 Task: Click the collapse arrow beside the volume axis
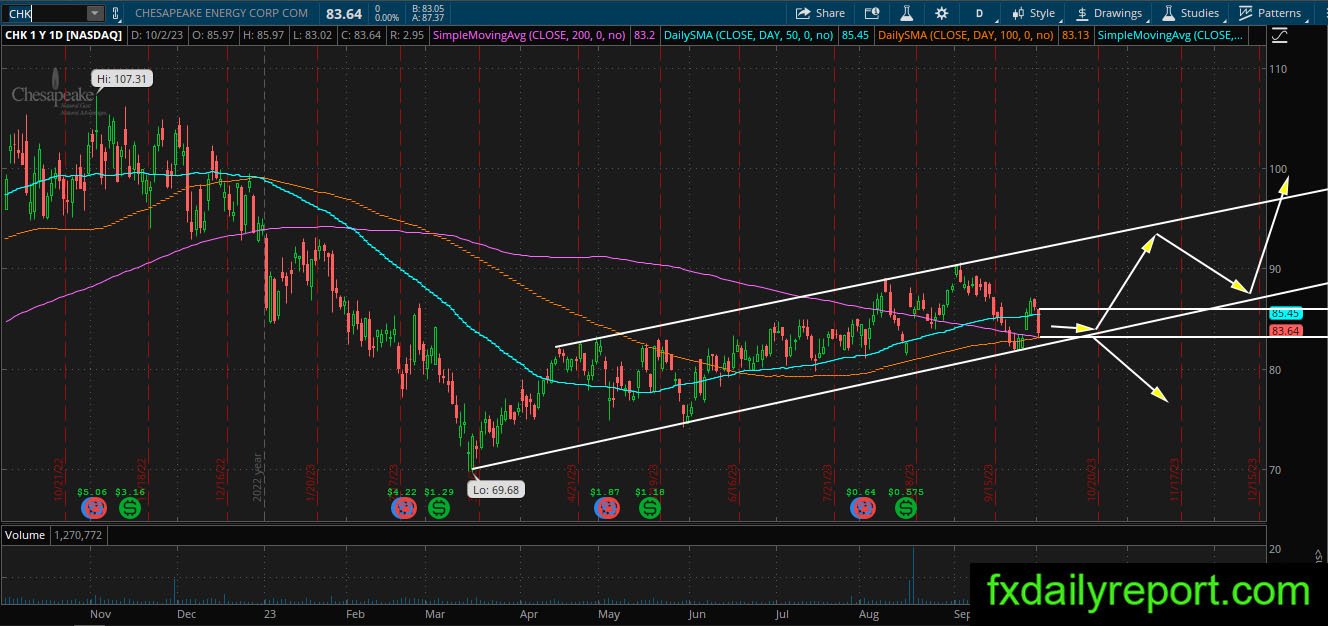[x=1320, y=555]
